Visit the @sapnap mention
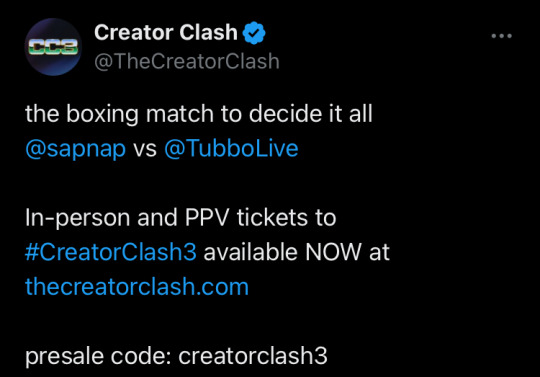Viewport: 540px width, 377px height. [x=76, y=149]
